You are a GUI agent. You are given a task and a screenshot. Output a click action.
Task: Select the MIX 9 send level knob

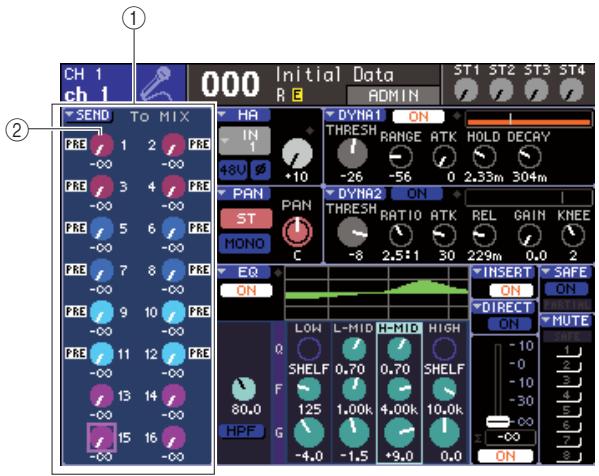click(102, 312)
